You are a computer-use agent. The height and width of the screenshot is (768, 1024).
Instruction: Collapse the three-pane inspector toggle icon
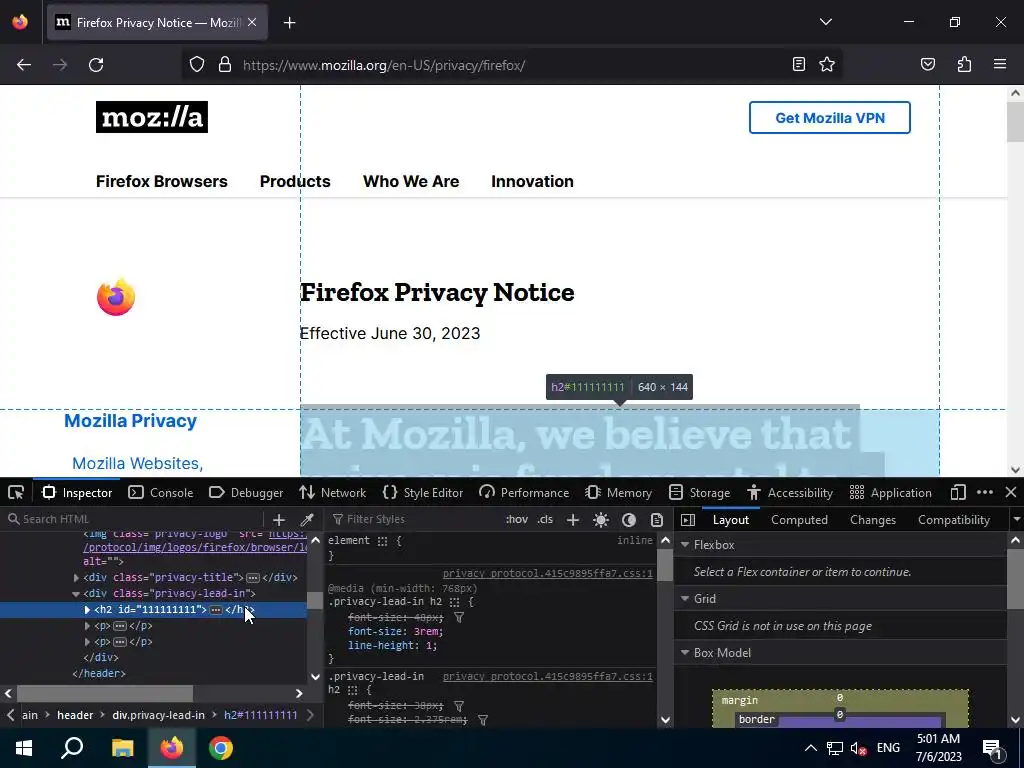coord(688,519)
